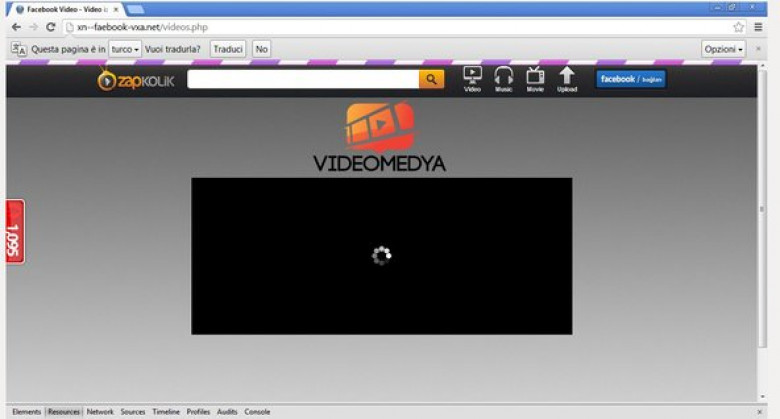Click the Traduci button
The image size is (780, 419).
(228, 49)
